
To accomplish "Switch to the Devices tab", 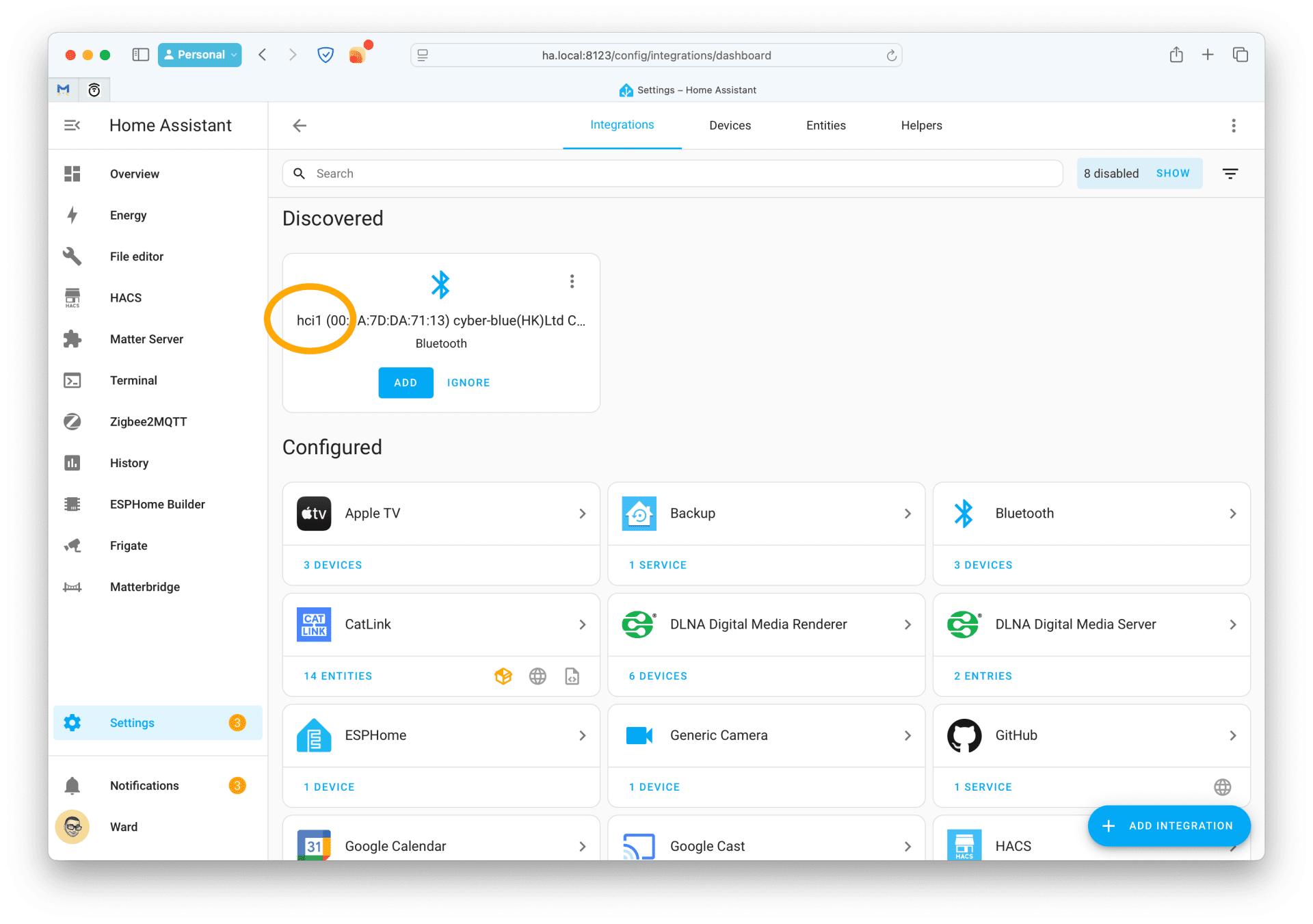I will pos(730,125).
